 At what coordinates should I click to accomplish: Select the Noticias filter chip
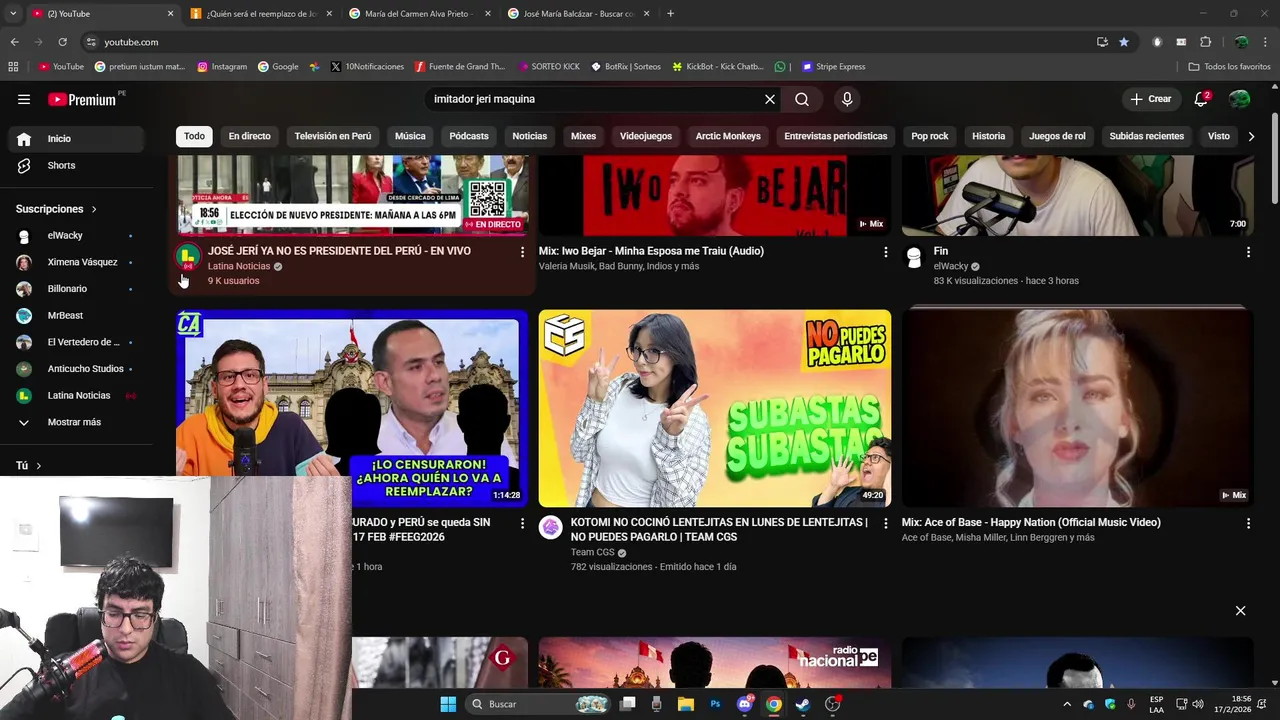[x=530, y=136]
